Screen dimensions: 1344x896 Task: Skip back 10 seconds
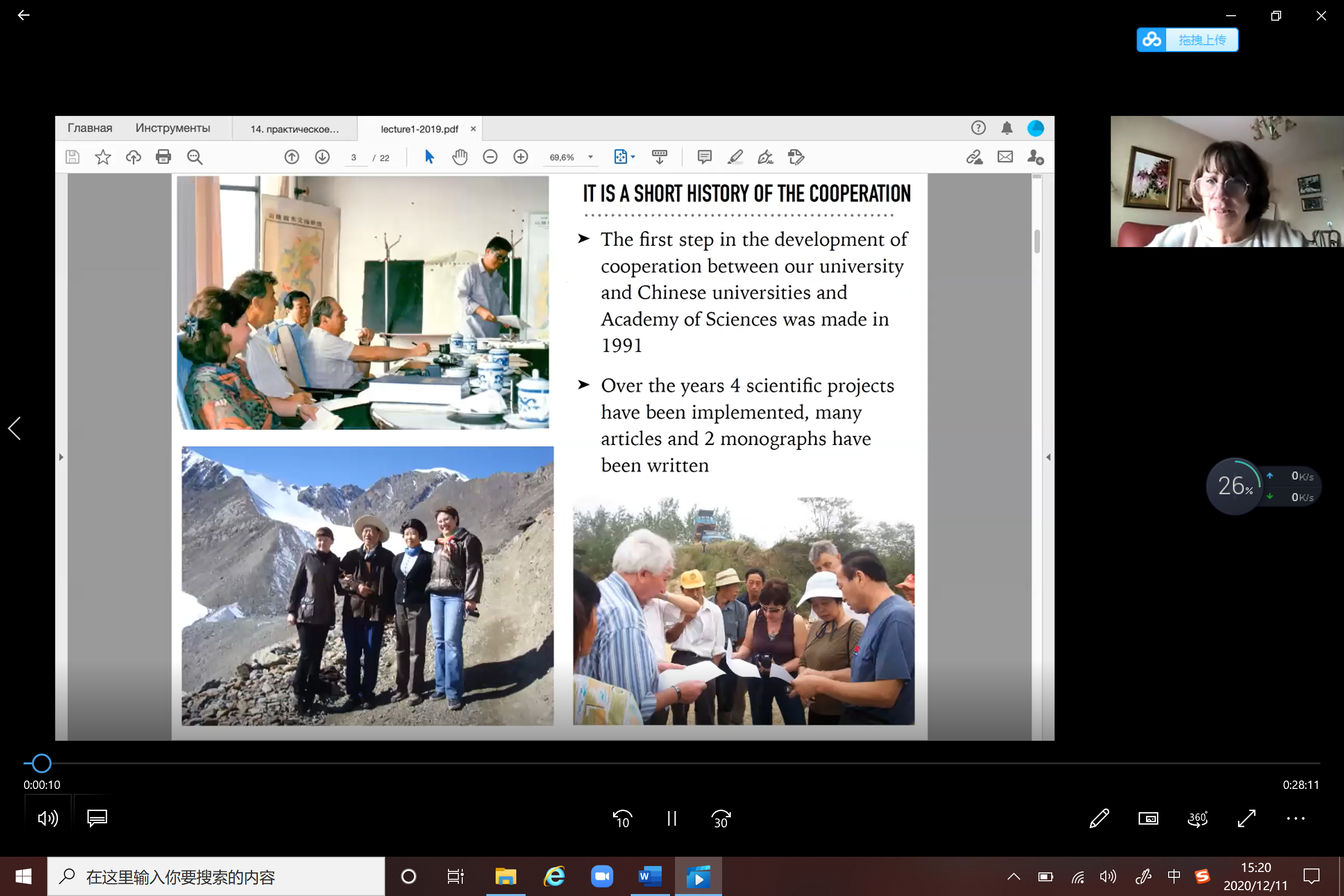(622, 818)
